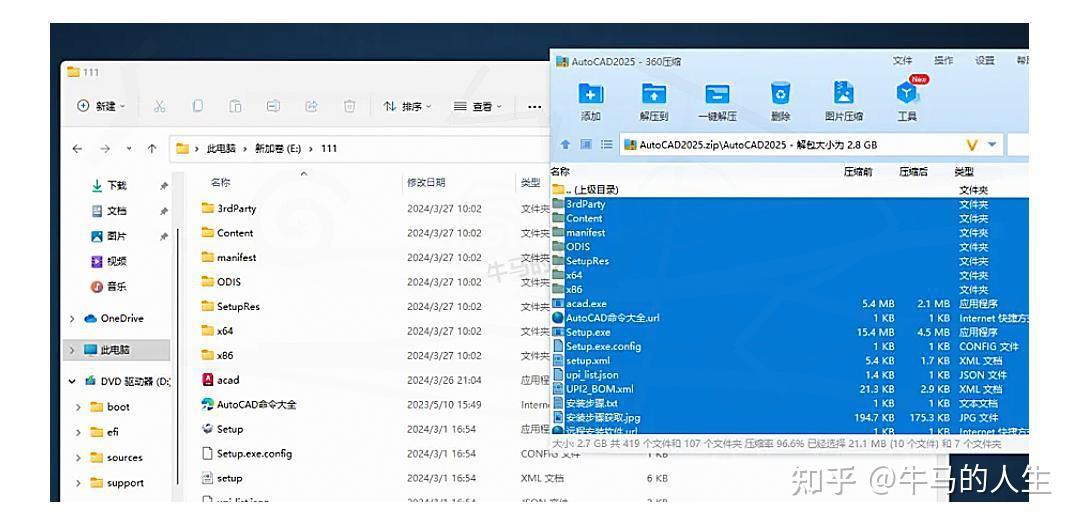Click the share icon in Explorer toolbar

[311, 106]
